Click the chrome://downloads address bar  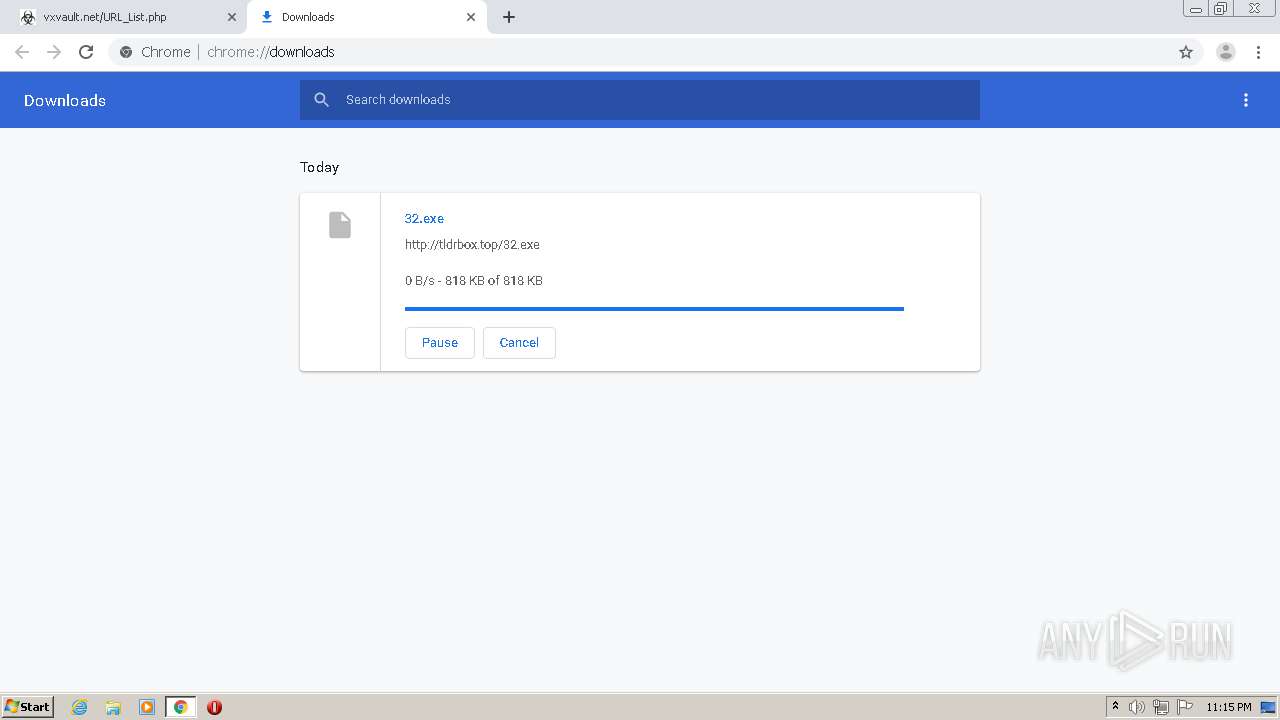(x=655, y=52)
